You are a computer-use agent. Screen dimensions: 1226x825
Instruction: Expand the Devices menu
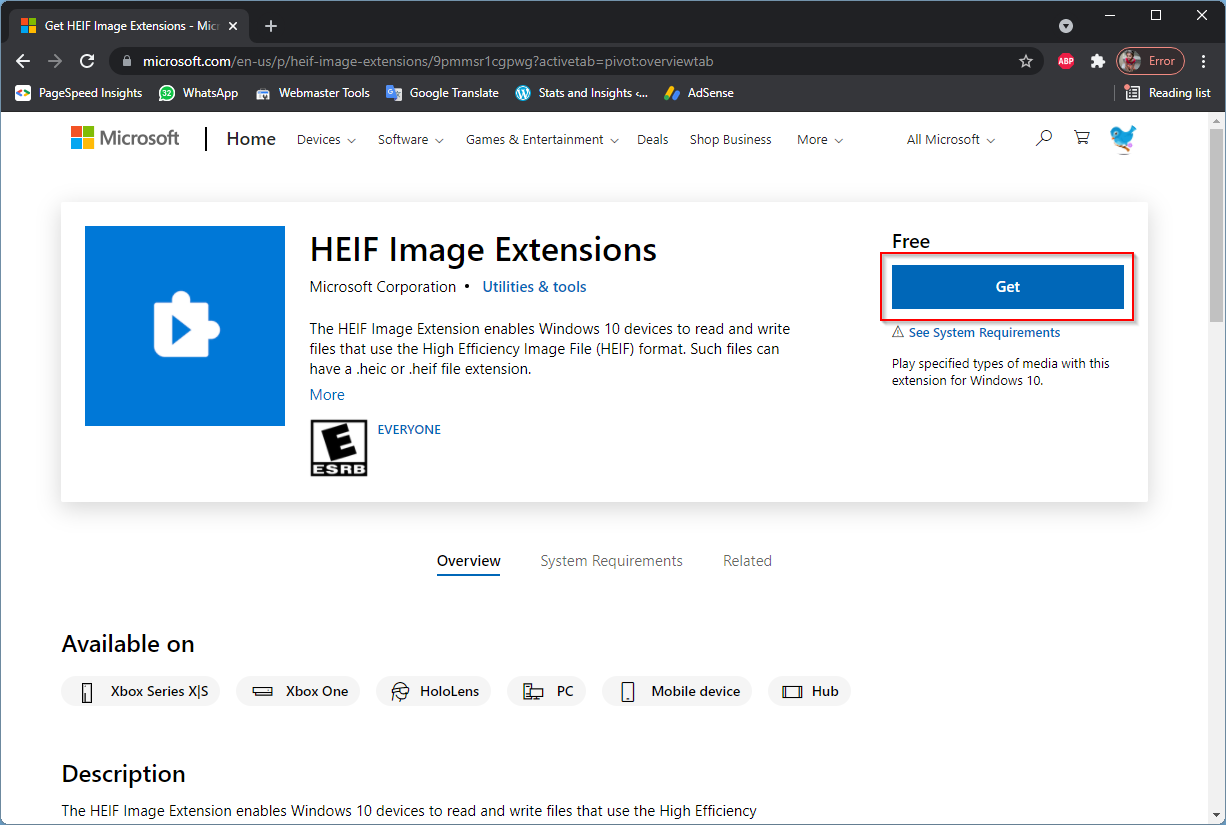tap(327, 140)
